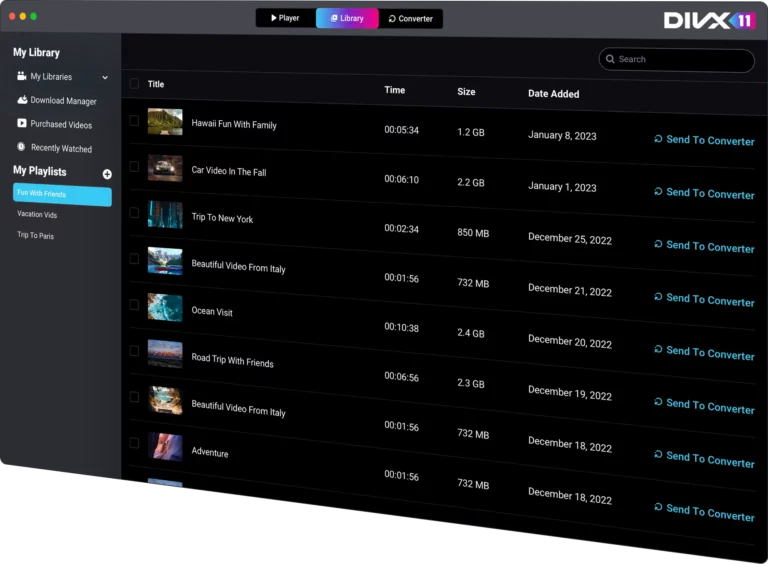Open the Adventure video thumbnail
Image resolution: width=768 pixels, height=564 pixels.
coord(165,447)
